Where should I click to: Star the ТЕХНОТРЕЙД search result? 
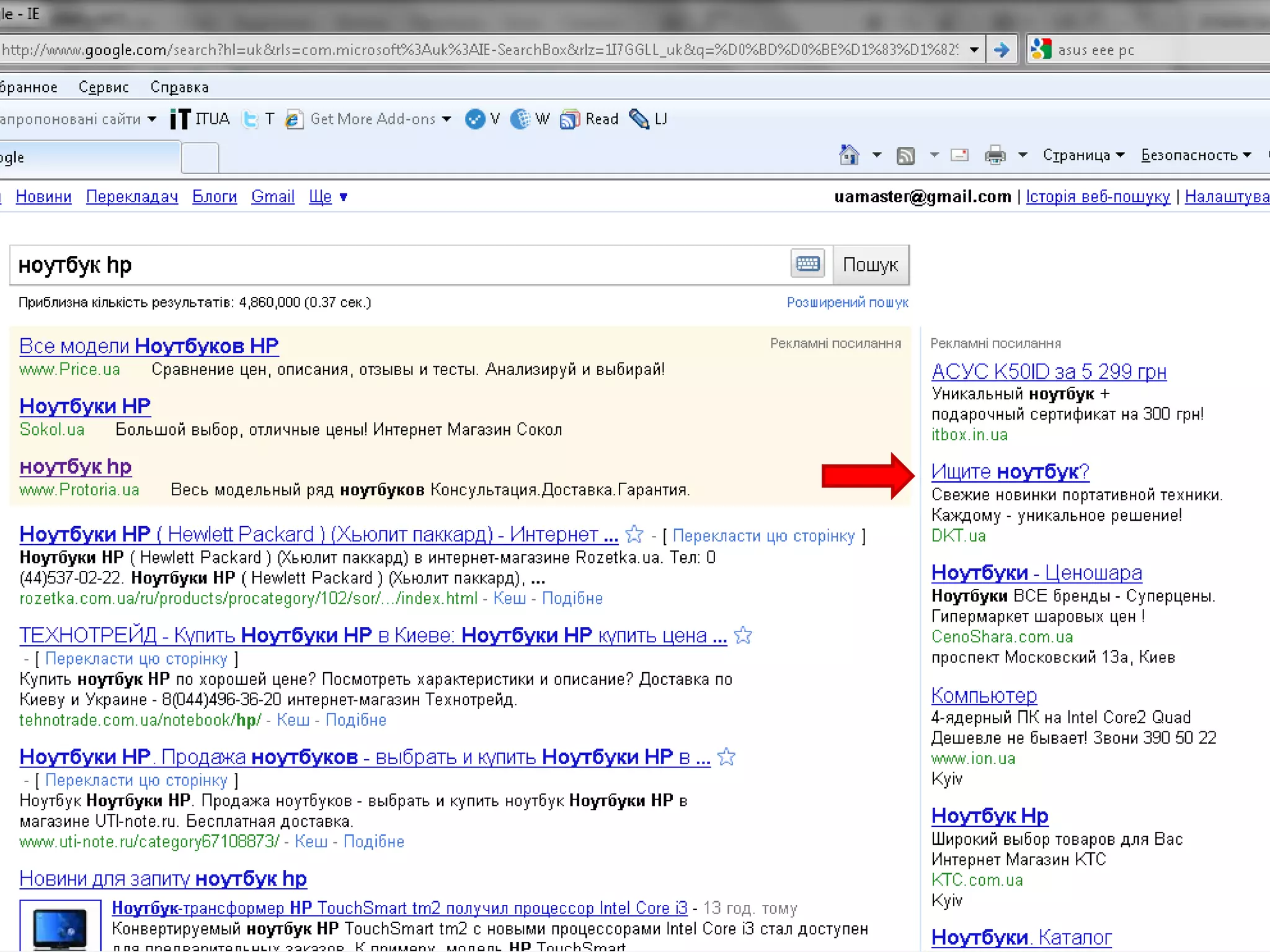pyautogui.click(x=743, y=635)
